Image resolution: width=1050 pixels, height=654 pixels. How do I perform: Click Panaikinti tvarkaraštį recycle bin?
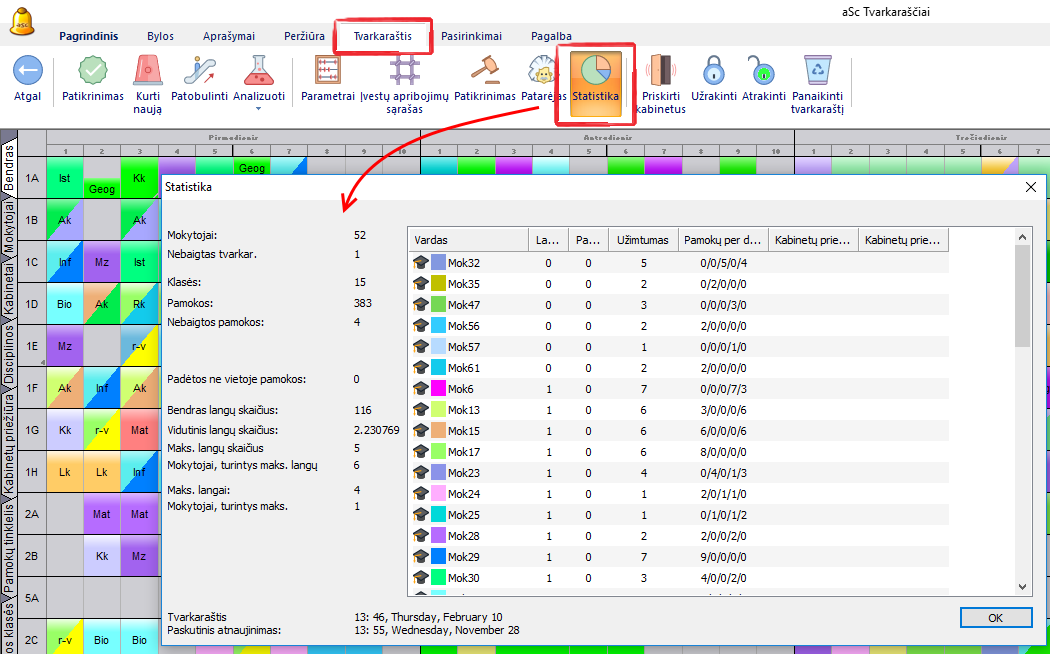818,72
